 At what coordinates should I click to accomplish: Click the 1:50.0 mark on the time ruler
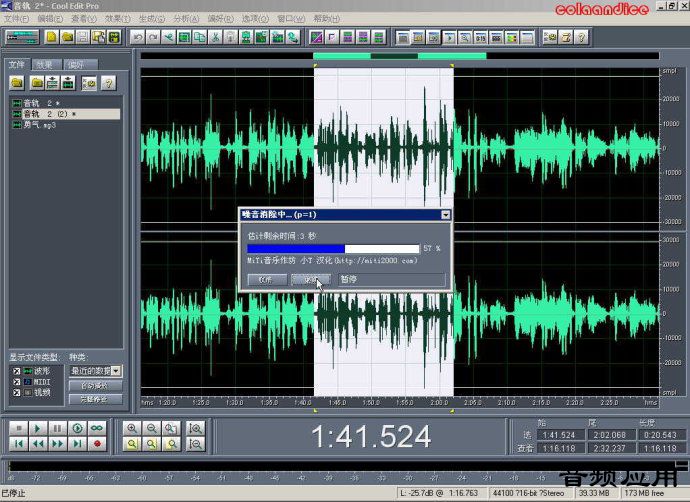[x=371, y=403]
